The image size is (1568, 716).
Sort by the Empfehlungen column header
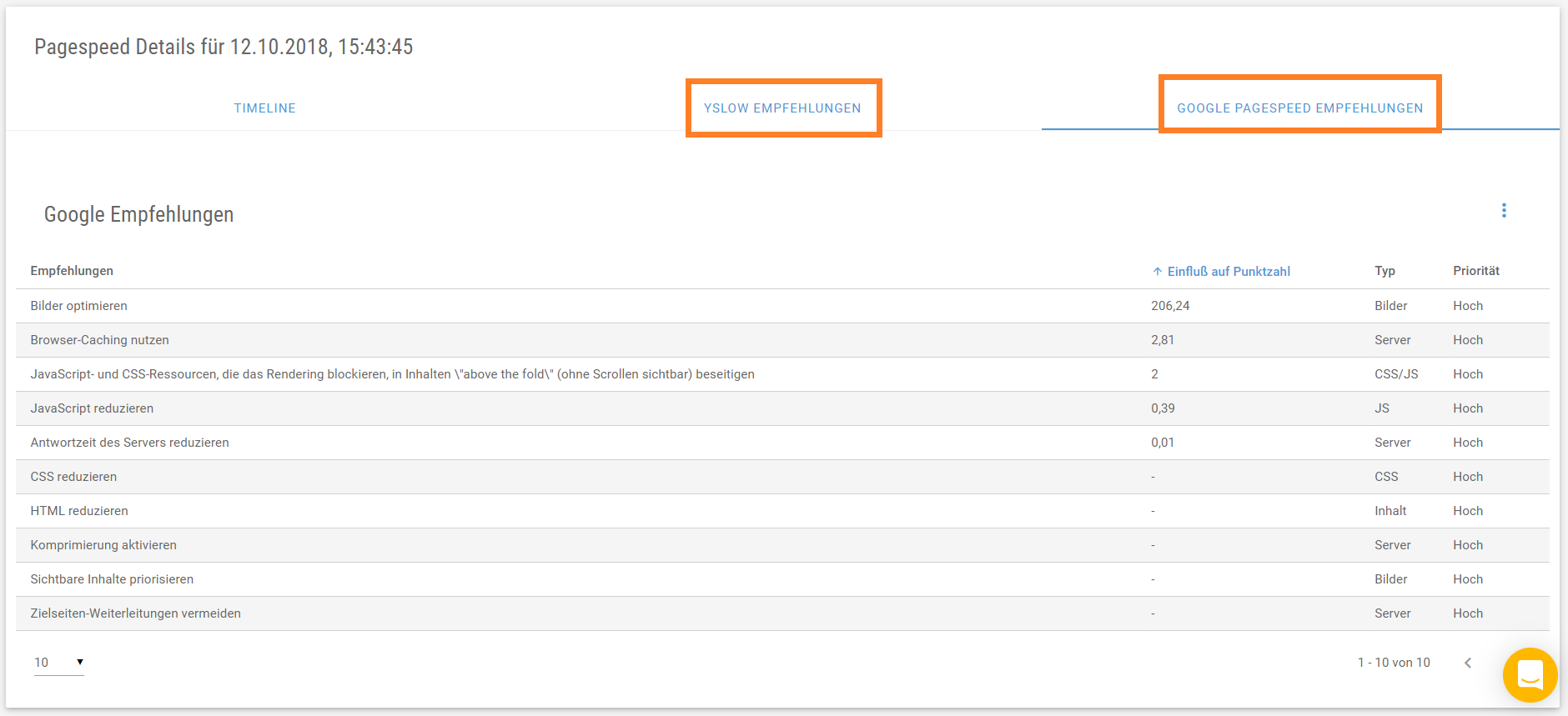coord(72,271)
